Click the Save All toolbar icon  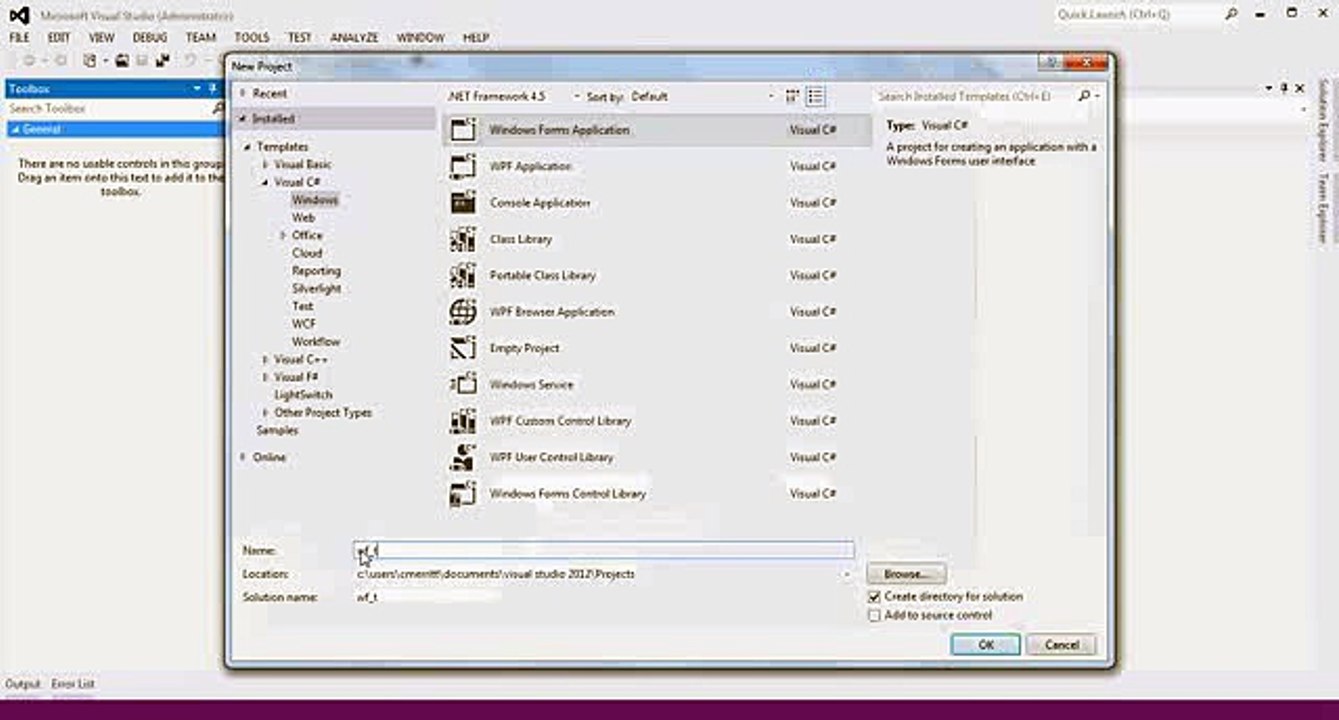click(x=162, y=61)
